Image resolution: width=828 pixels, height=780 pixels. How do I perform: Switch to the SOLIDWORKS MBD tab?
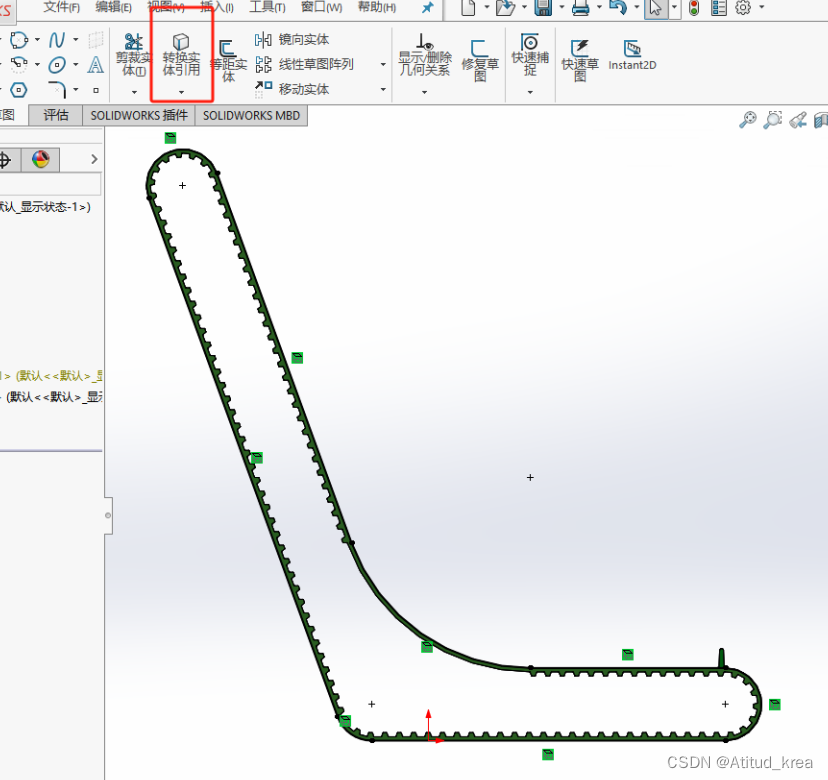(251, 115)
